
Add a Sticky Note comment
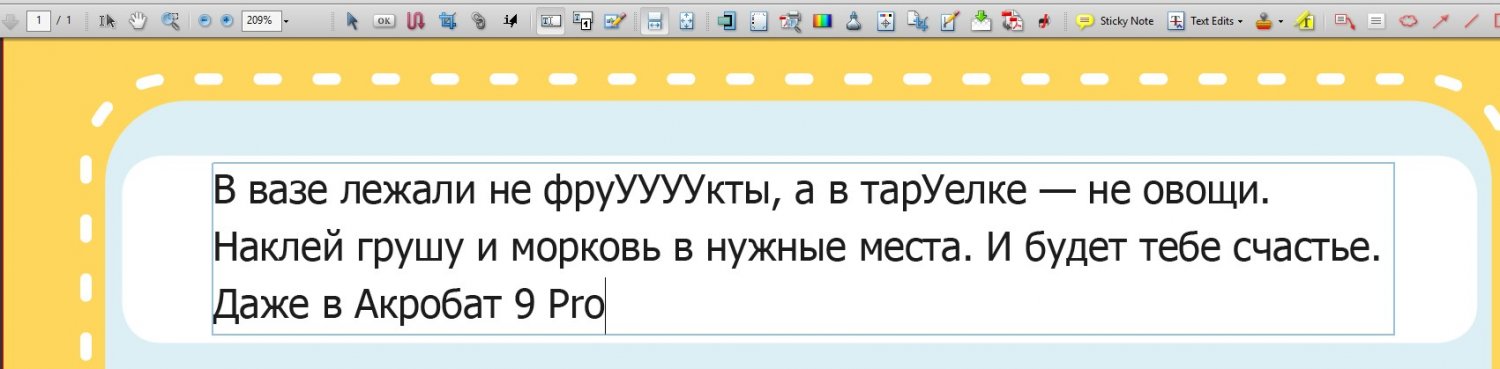pos(1114,20)
